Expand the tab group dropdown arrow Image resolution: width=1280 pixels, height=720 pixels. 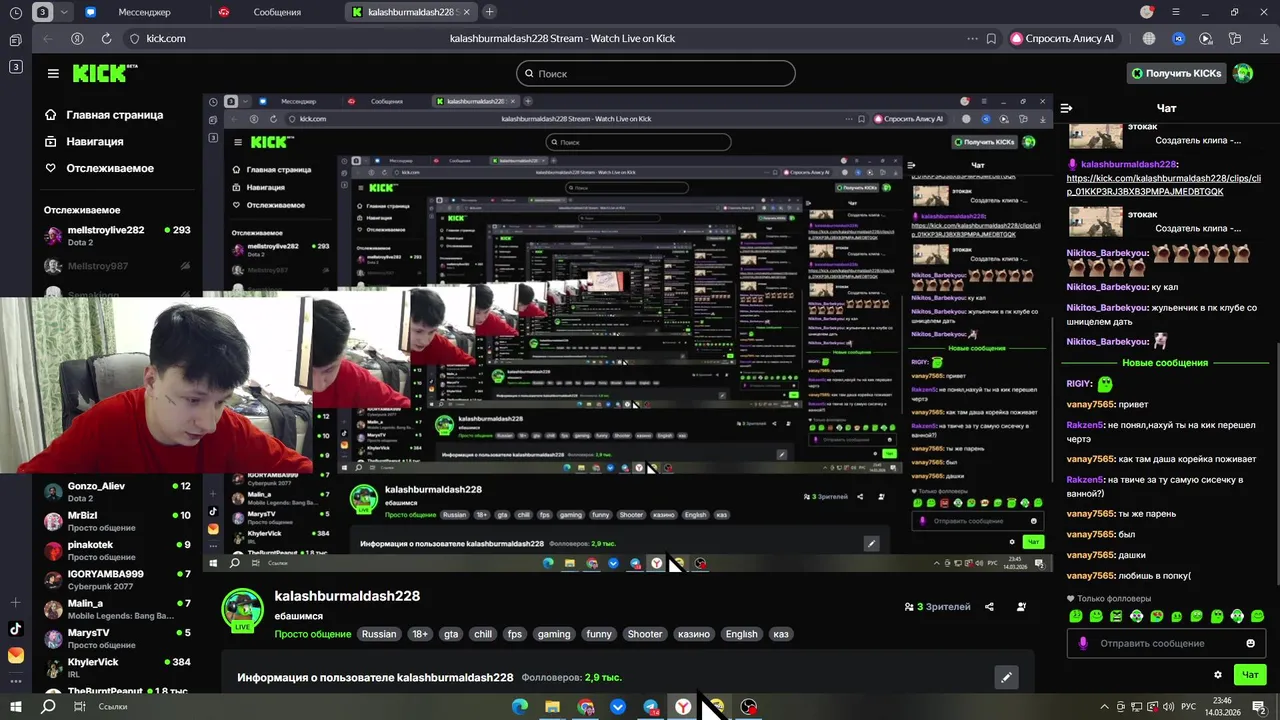pos(65,12)
